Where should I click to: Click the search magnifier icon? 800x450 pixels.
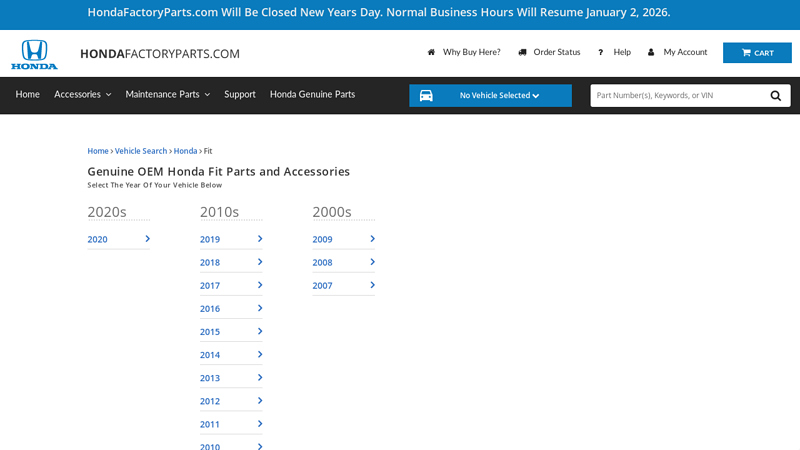[x=776, y=96]
